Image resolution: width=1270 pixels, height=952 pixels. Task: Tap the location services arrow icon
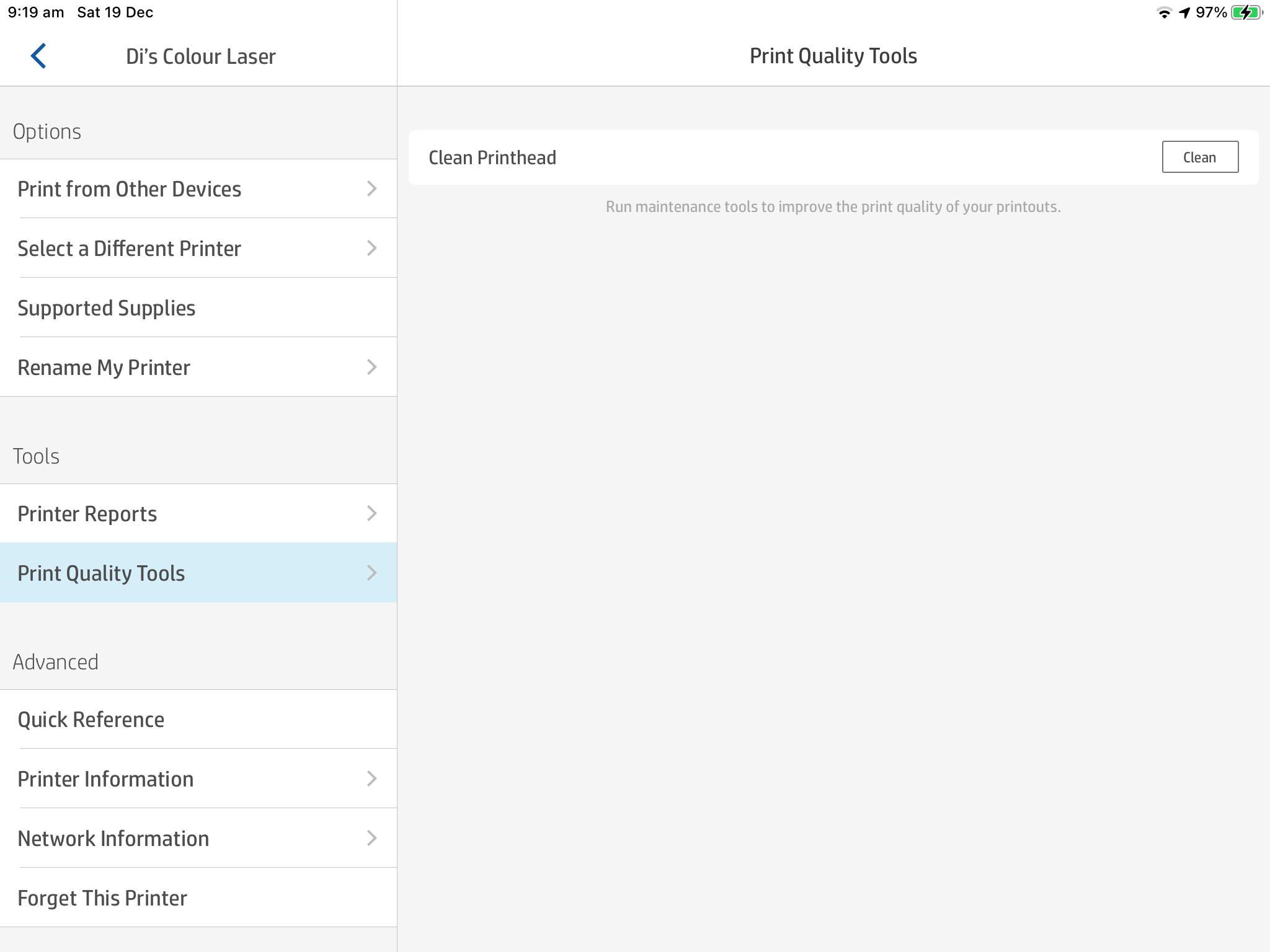[1184, 12]
